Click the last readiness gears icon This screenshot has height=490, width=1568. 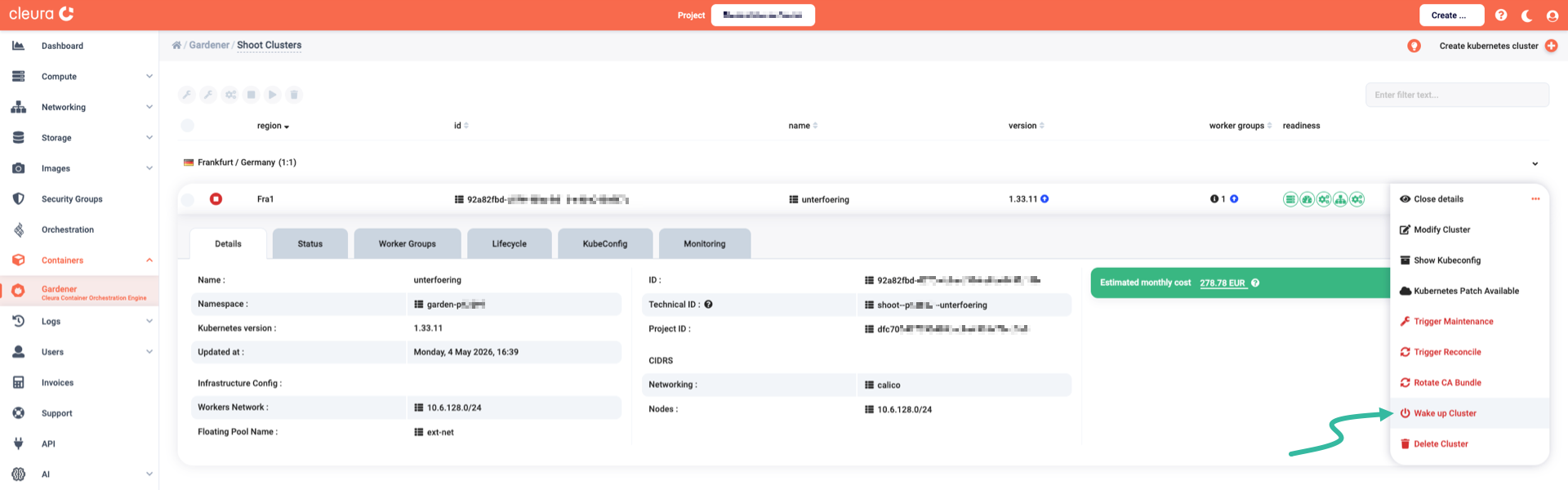1357,199
